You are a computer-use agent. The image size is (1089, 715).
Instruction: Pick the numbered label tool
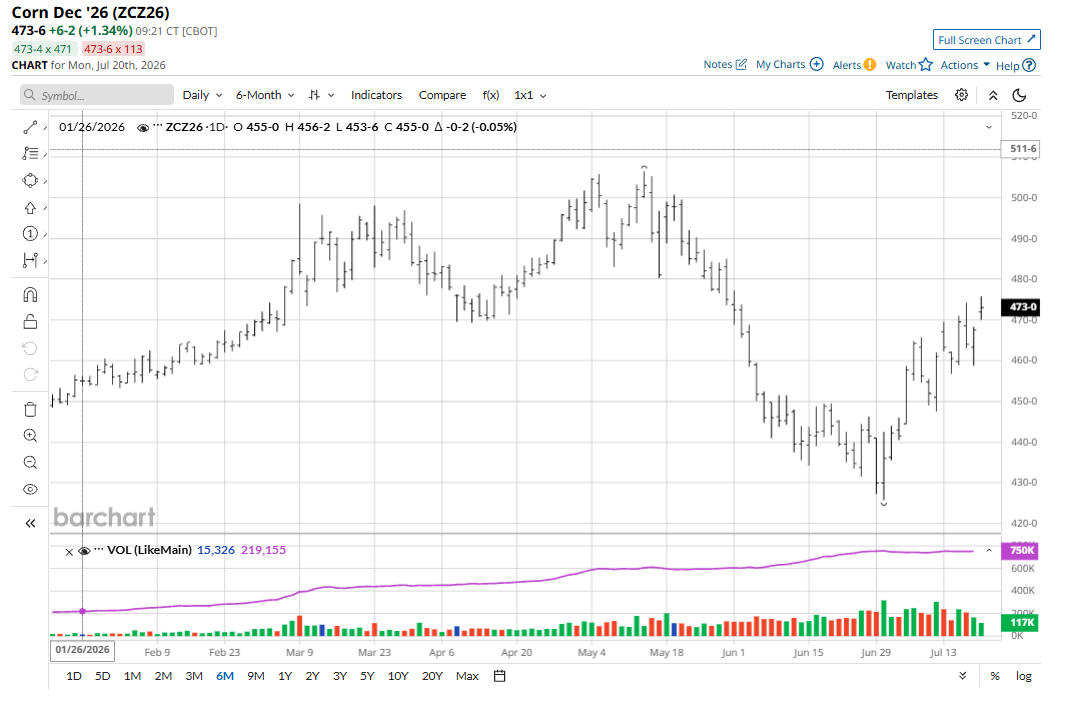pyautogui.click(x=30, y=234)
